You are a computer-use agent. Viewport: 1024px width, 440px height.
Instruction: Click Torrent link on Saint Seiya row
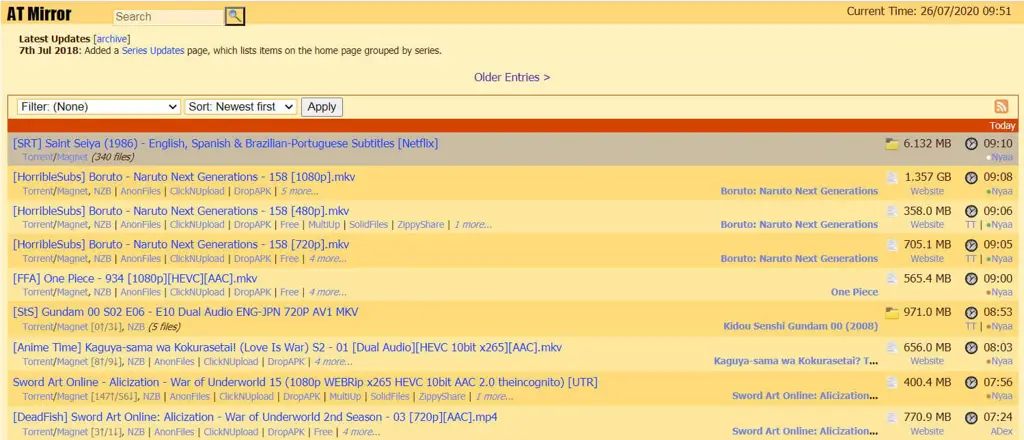point(38,157)
